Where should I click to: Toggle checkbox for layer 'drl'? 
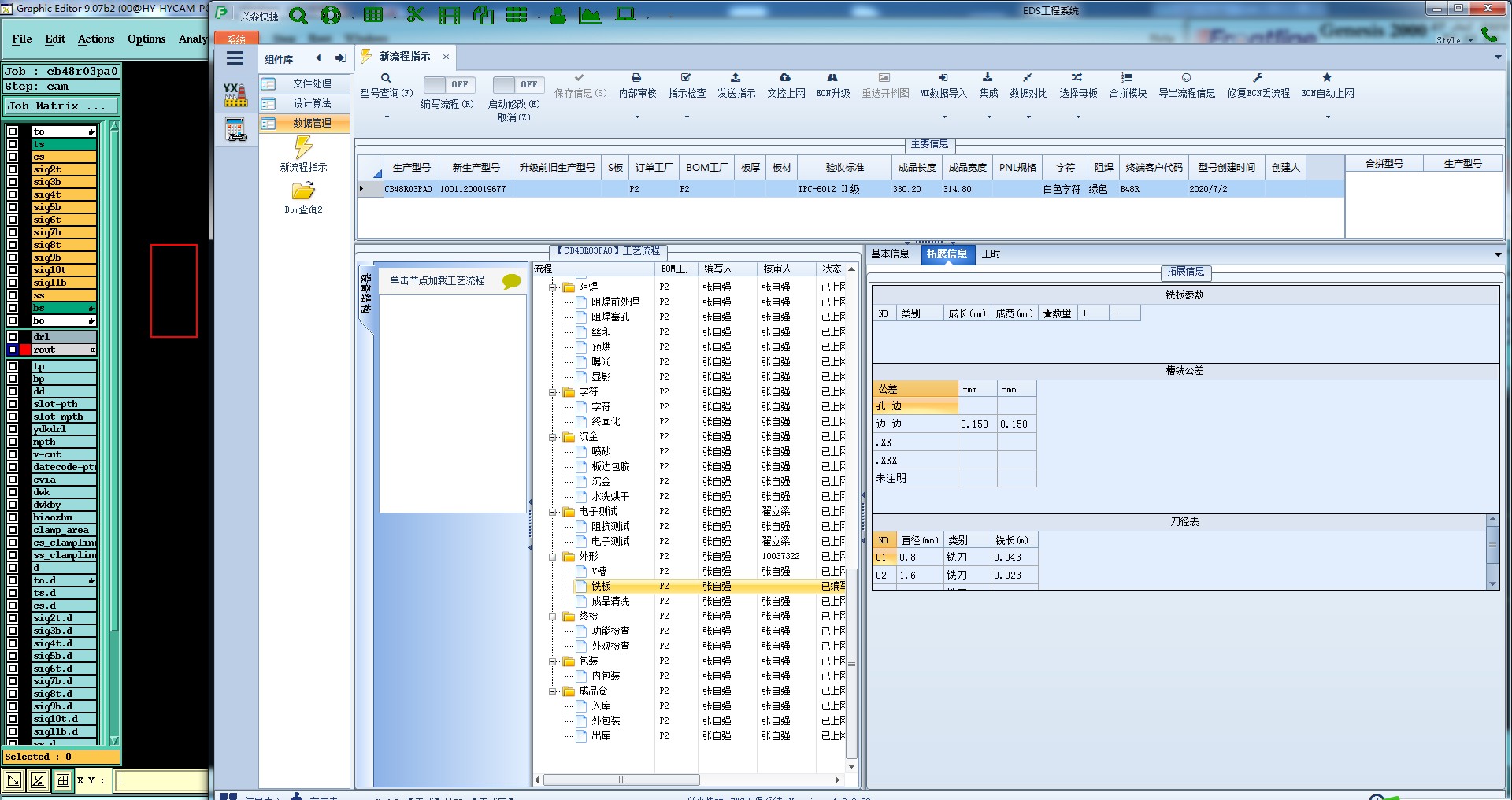click(13, 337)
